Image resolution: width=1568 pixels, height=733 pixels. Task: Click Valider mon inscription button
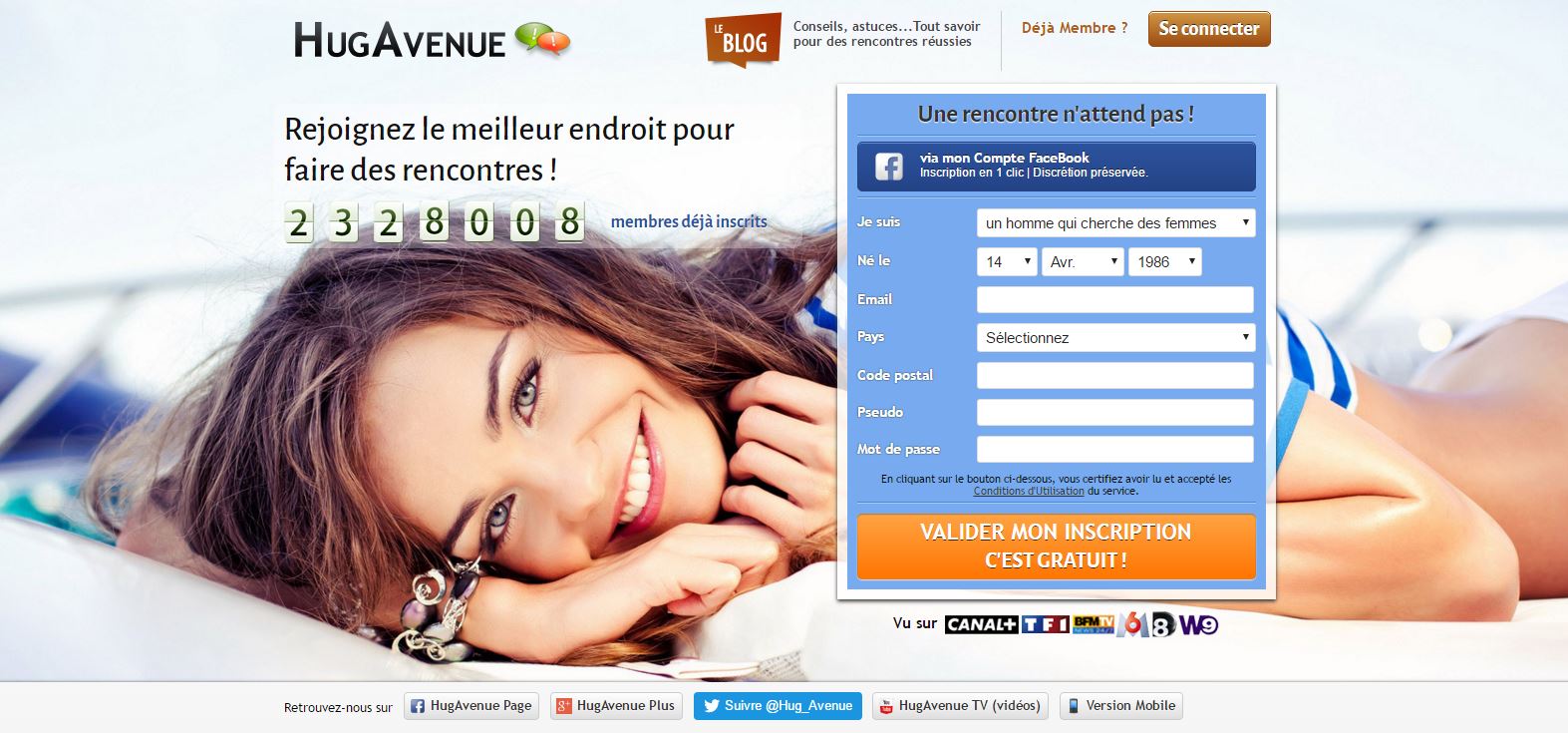coord(1056,546)
